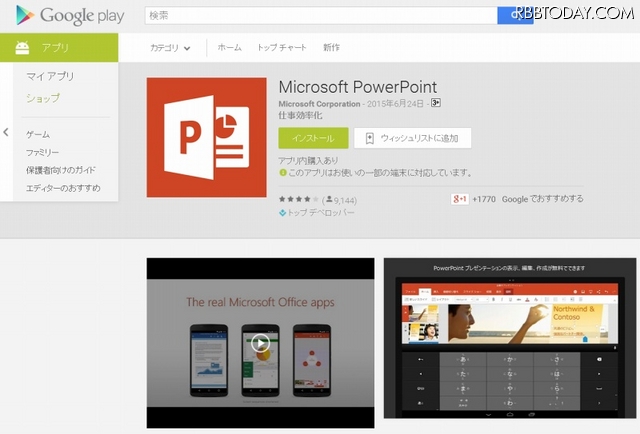Open マイアプリ in the sidebar
The height and width of the screenshot is (434, 640).
click(50, 76)
